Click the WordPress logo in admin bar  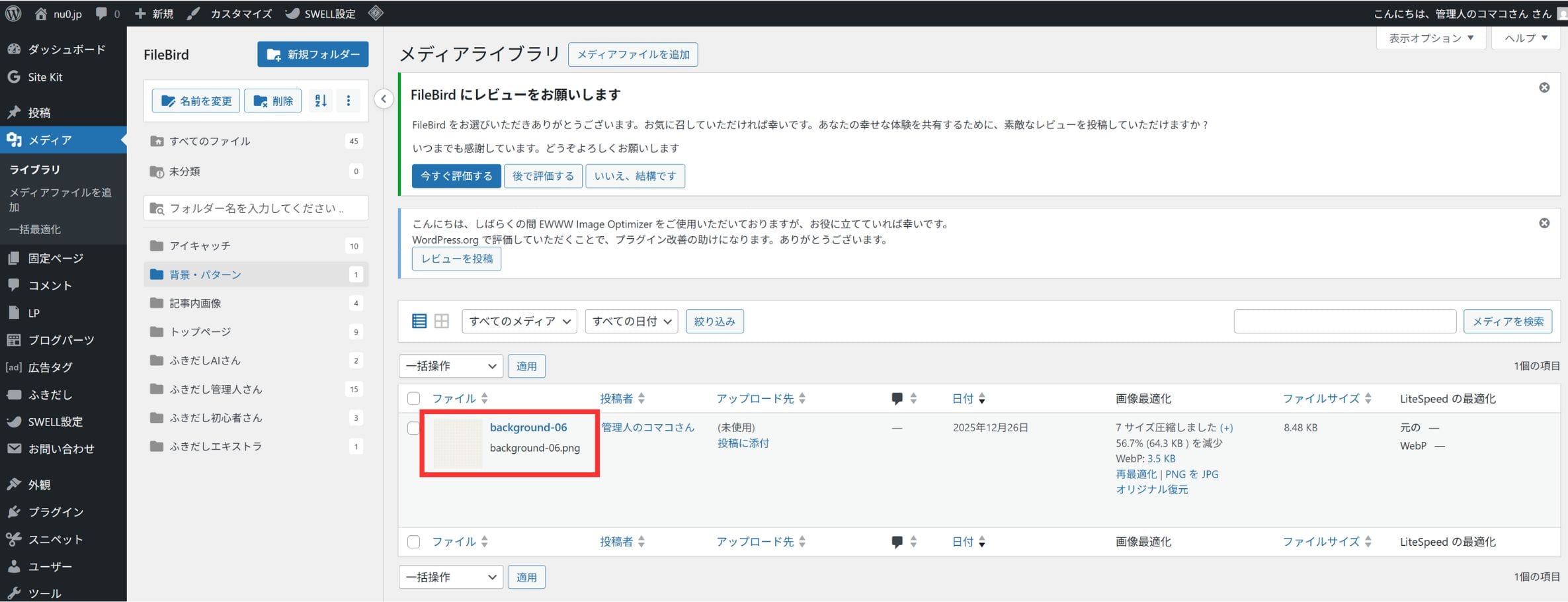point(13,13)
